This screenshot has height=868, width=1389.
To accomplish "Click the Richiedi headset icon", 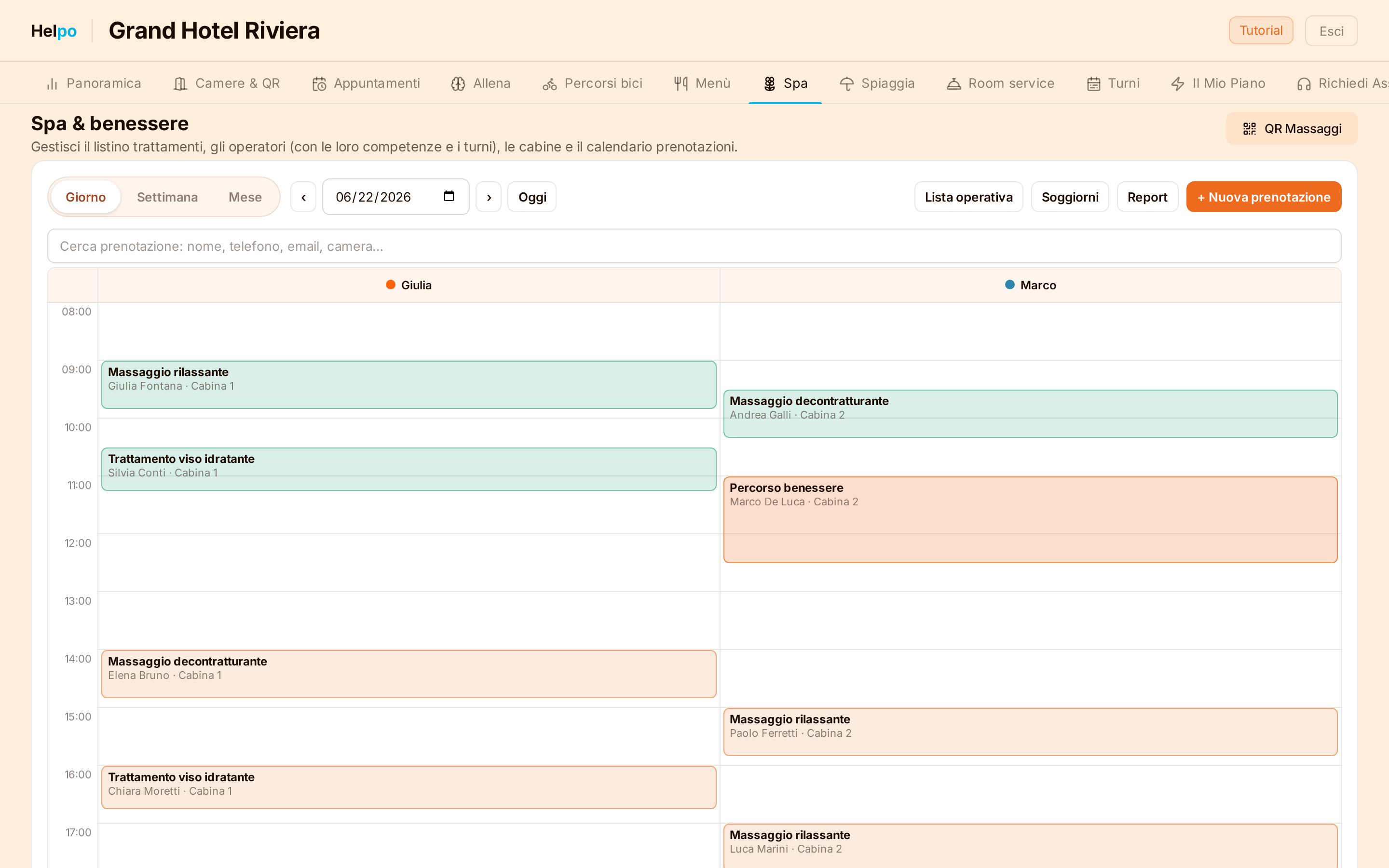I will click(x=1304, y=84).
